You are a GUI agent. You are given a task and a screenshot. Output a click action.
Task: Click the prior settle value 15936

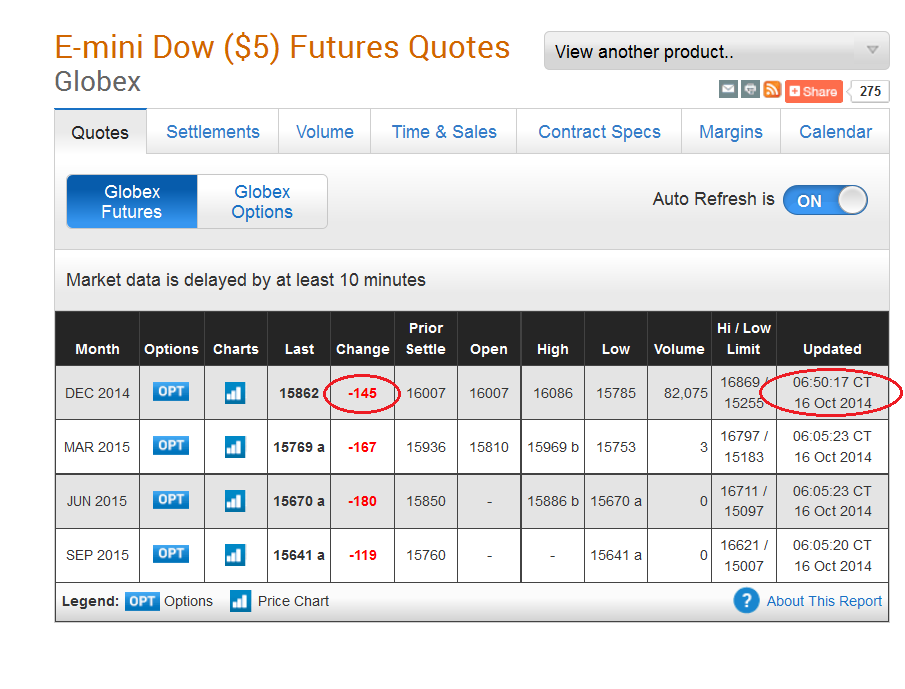(426, 447)
